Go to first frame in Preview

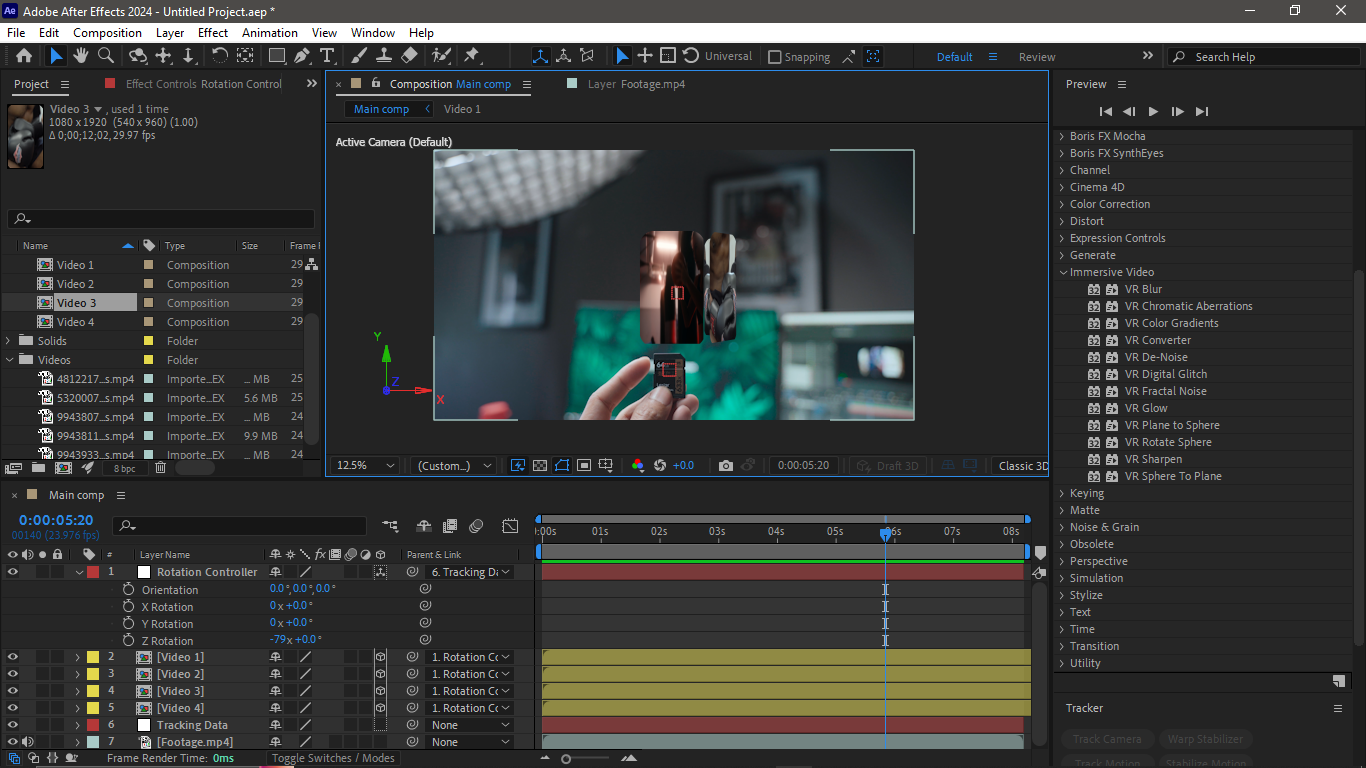coord(1105,111)
